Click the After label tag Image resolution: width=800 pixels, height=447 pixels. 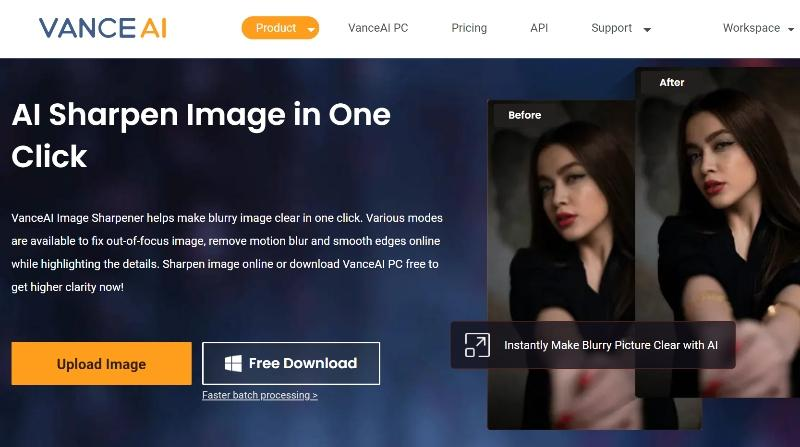[672, 82]
